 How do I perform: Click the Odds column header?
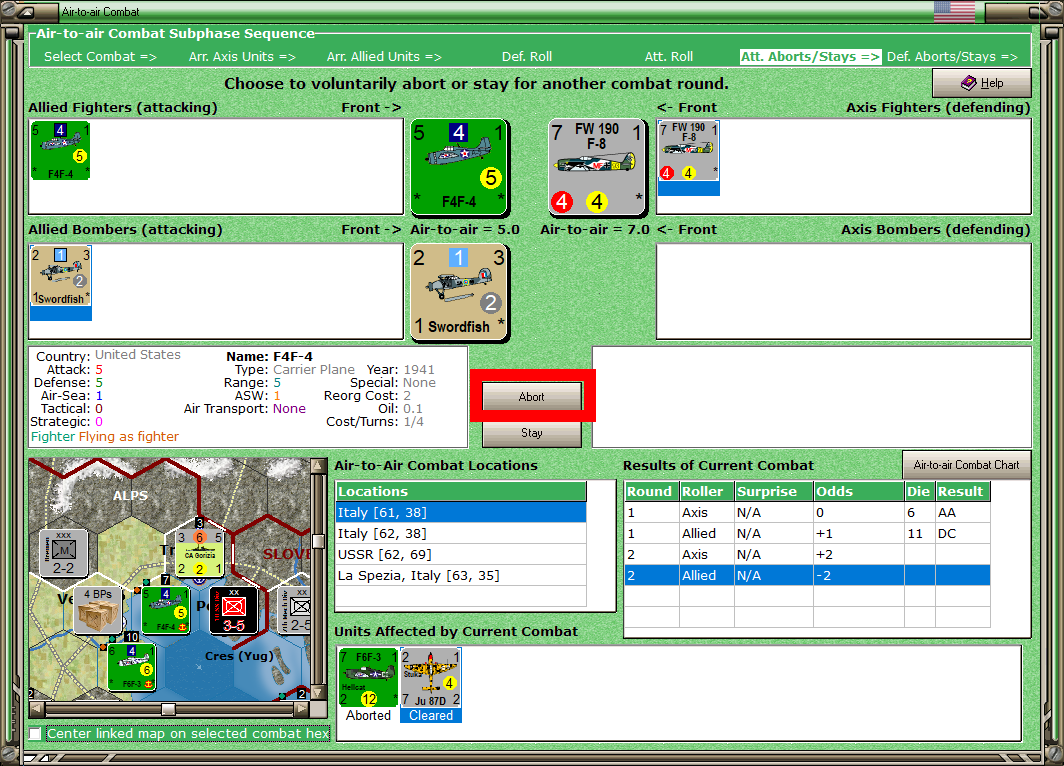click(858, 491)
